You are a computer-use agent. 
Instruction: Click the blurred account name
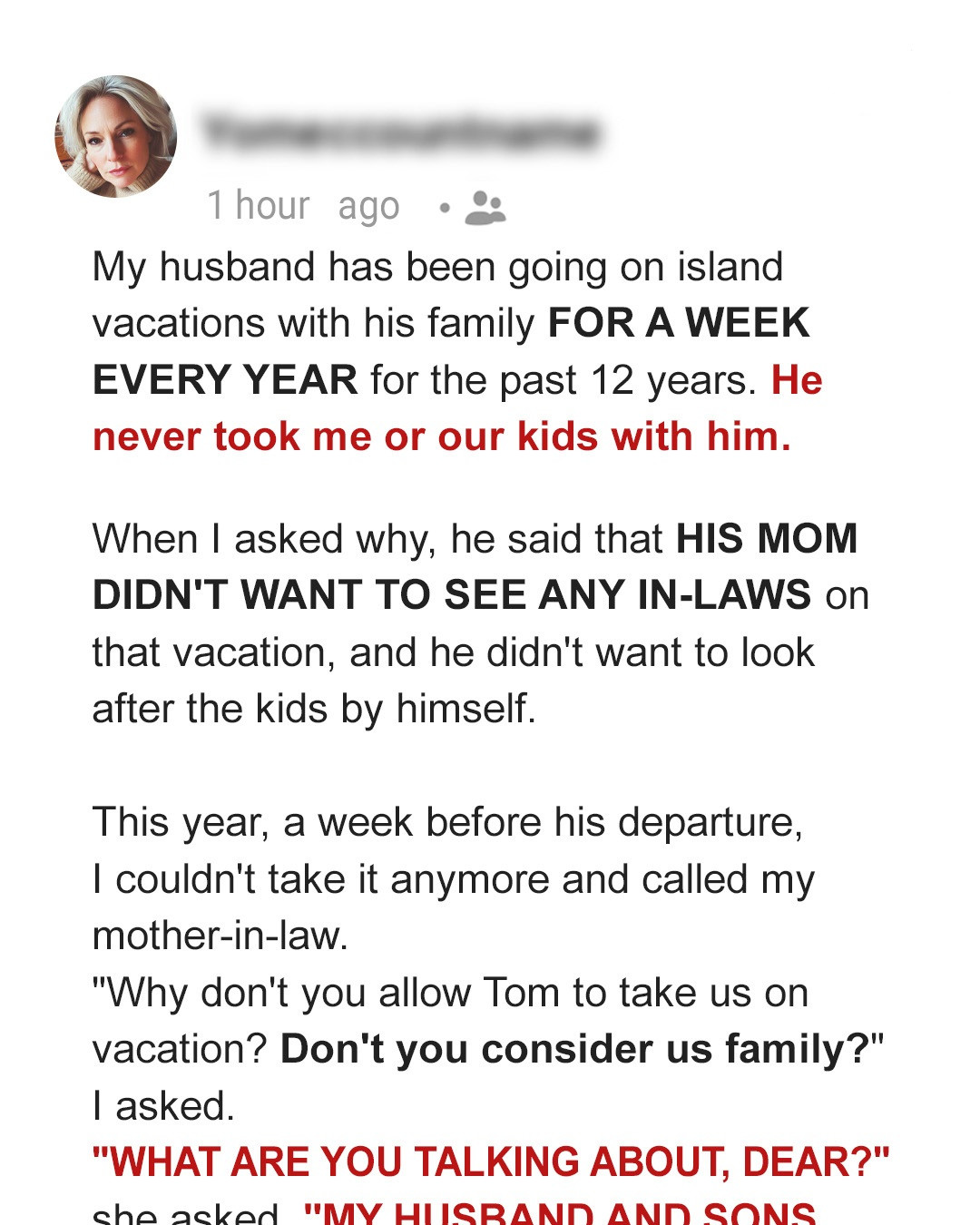pyautogui.click(x=401, y=132)
